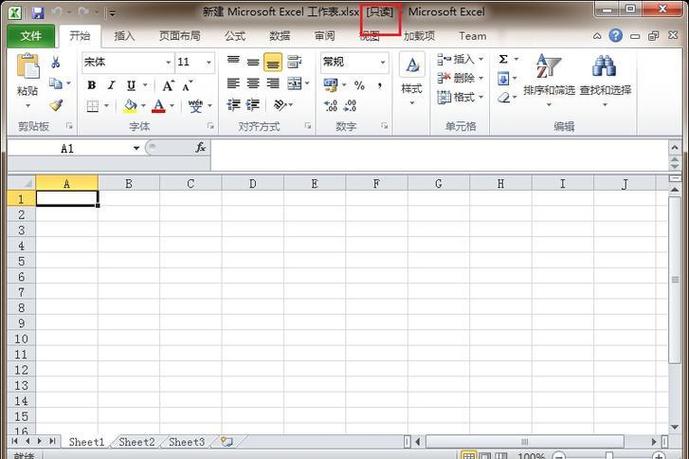This screenshot has height=459, width=689.
Task: Switch to the 插入 ribbon tab
Action: click(x=124, y=36)
